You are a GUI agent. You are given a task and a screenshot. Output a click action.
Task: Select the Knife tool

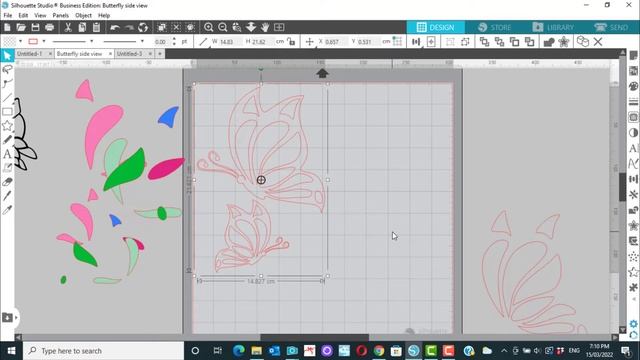click(7, 196)
